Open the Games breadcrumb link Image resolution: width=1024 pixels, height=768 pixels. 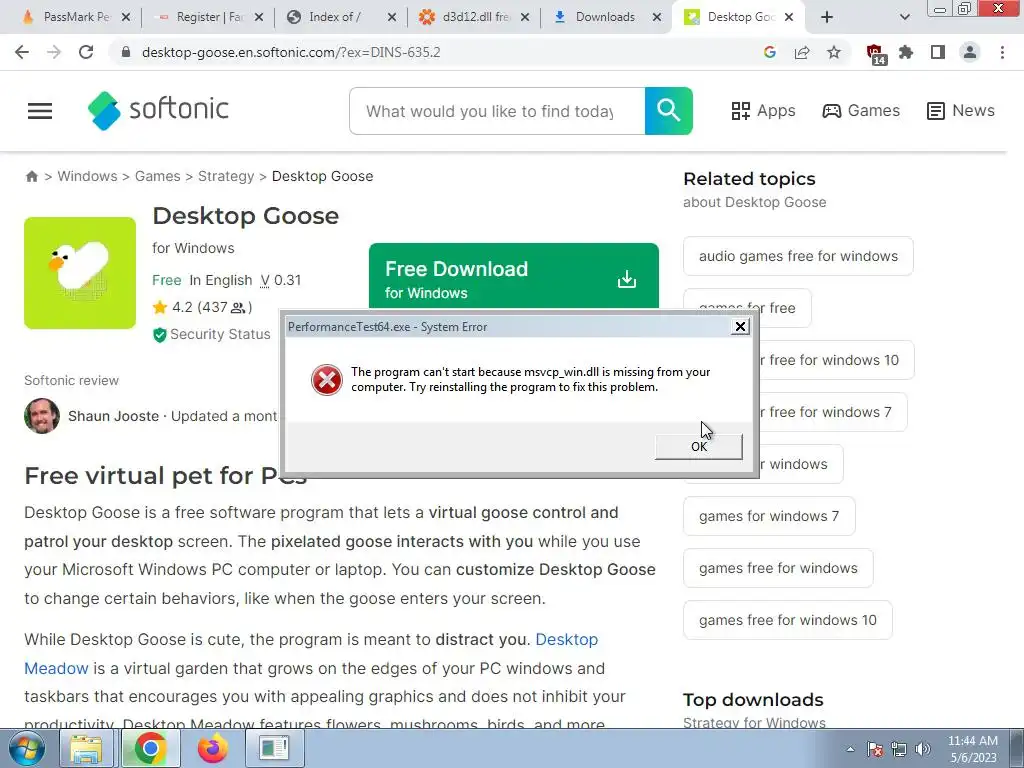(x=157, y=176)
